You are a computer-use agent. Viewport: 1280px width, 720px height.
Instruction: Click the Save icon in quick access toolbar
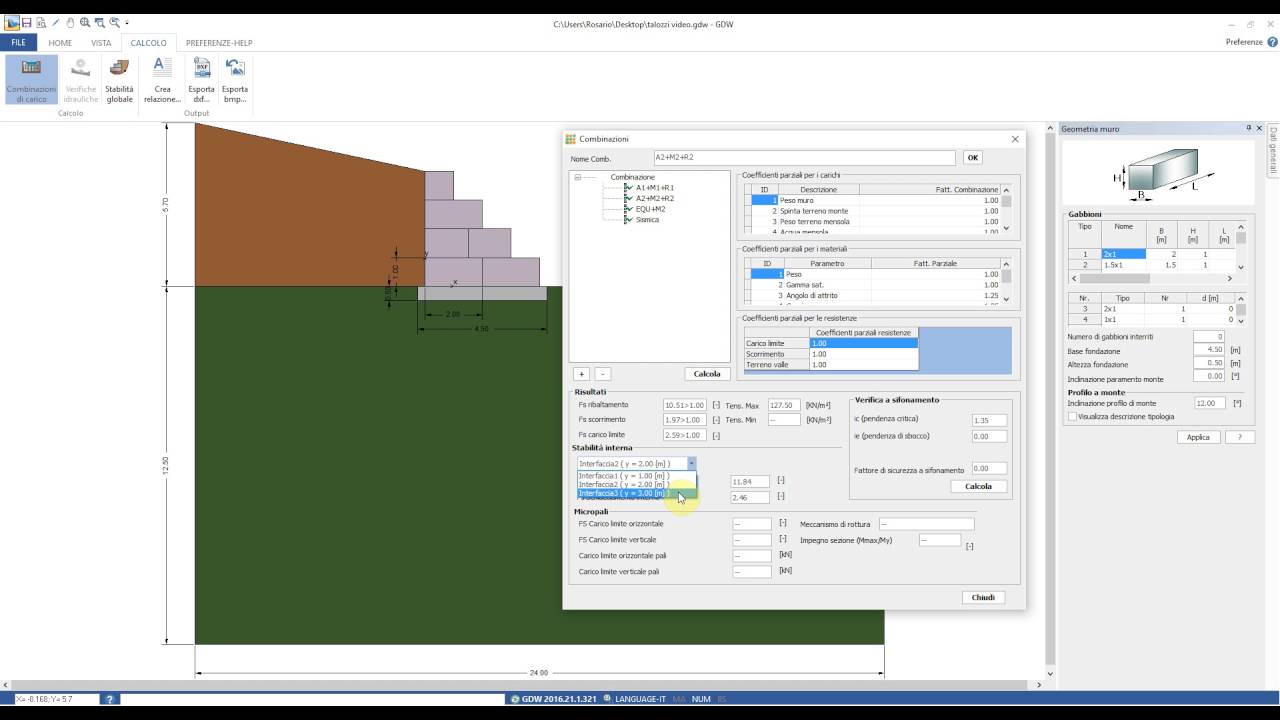[27, 22]
